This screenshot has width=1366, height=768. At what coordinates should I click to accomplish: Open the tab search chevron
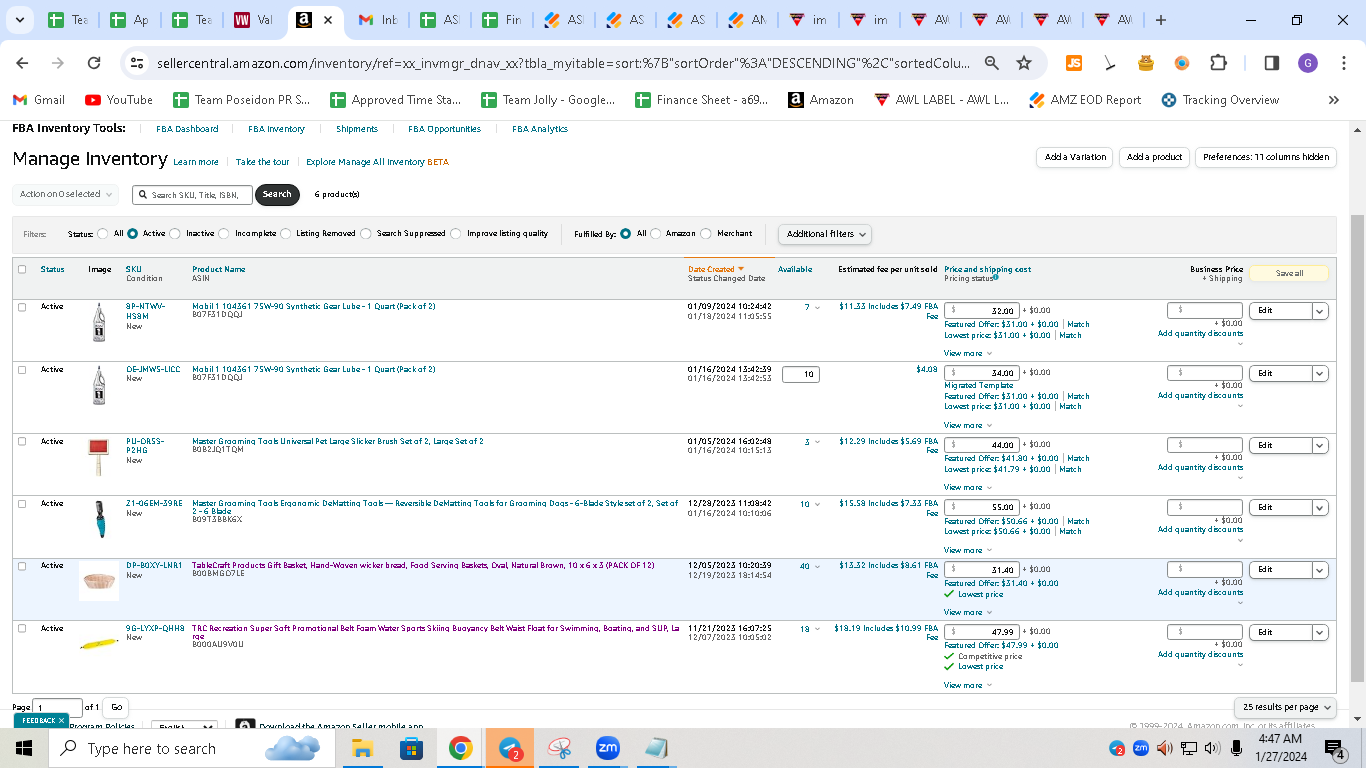coord(20,20)
